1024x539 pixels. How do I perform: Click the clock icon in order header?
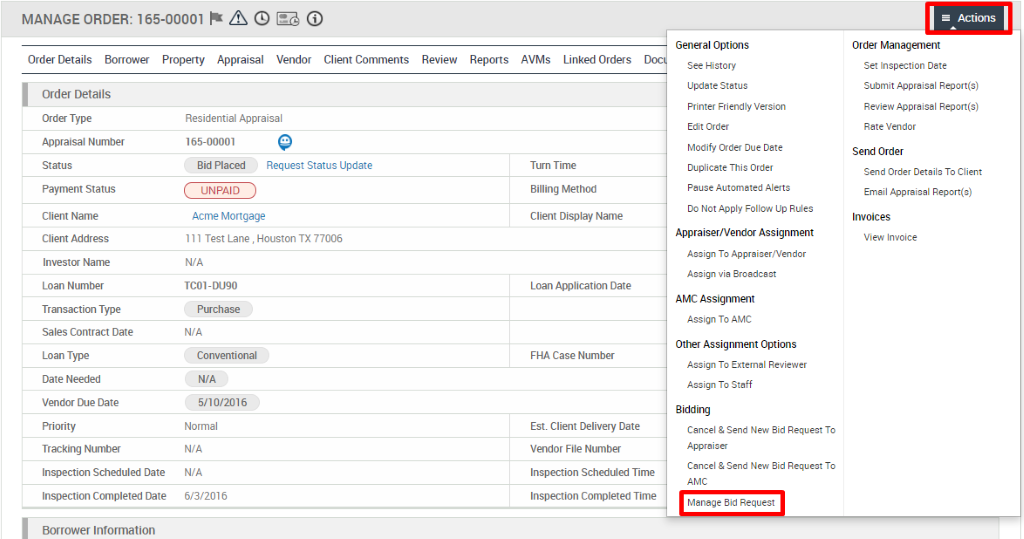[262, 18]
